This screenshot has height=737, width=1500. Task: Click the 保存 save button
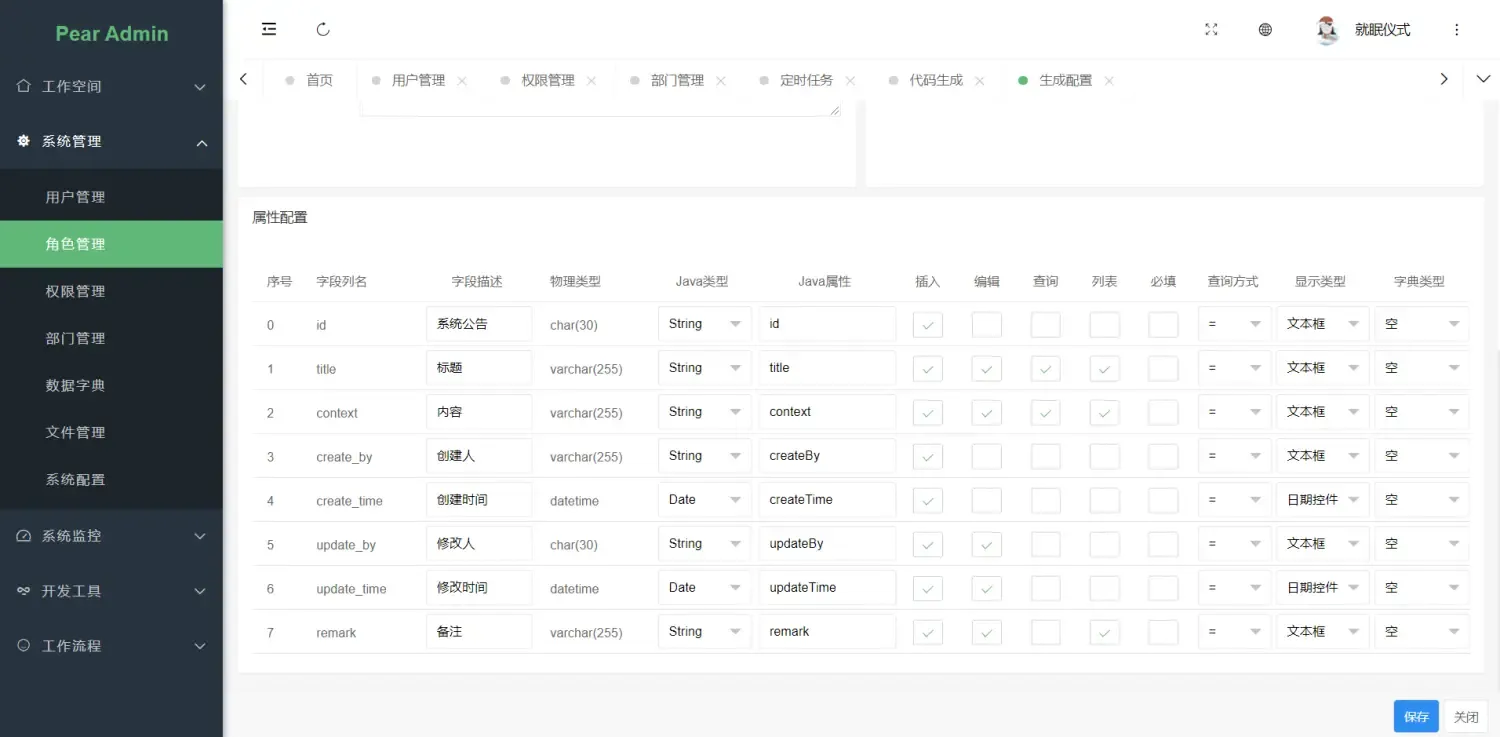point(1415,716)
